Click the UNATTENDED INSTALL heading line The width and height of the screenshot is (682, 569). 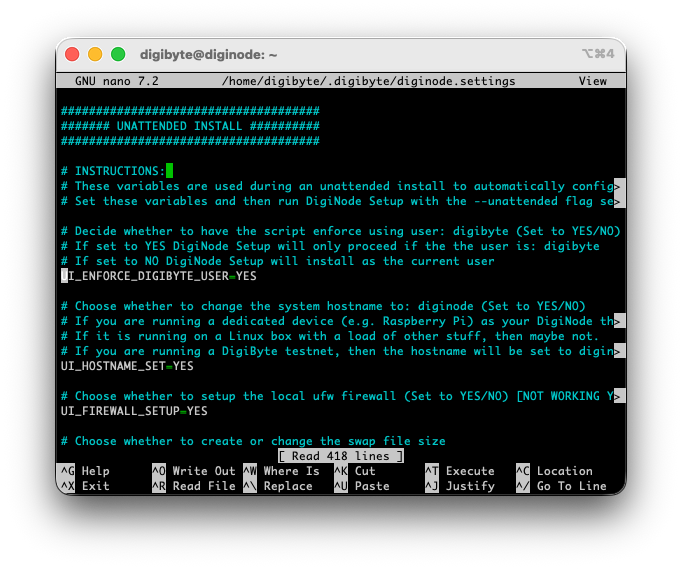tap(190, 126)
